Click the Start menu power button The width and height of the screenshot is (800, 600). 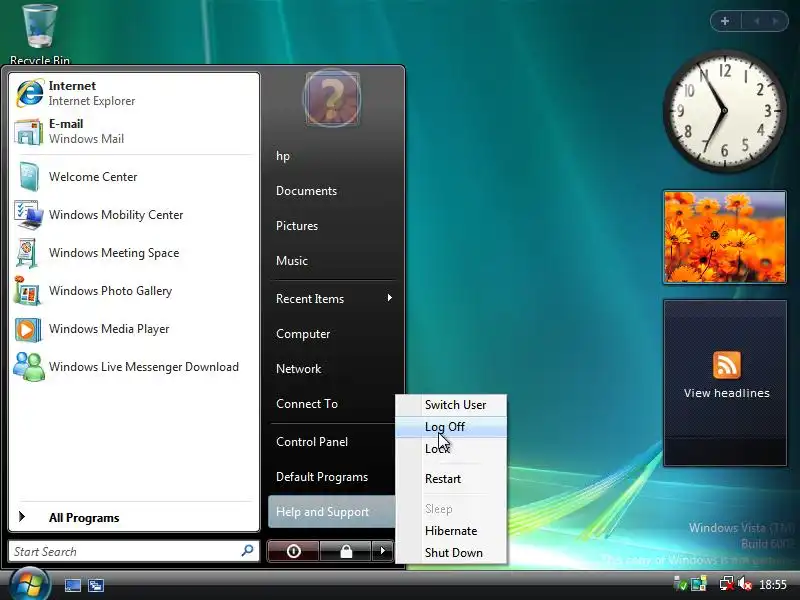pos(293,551)
